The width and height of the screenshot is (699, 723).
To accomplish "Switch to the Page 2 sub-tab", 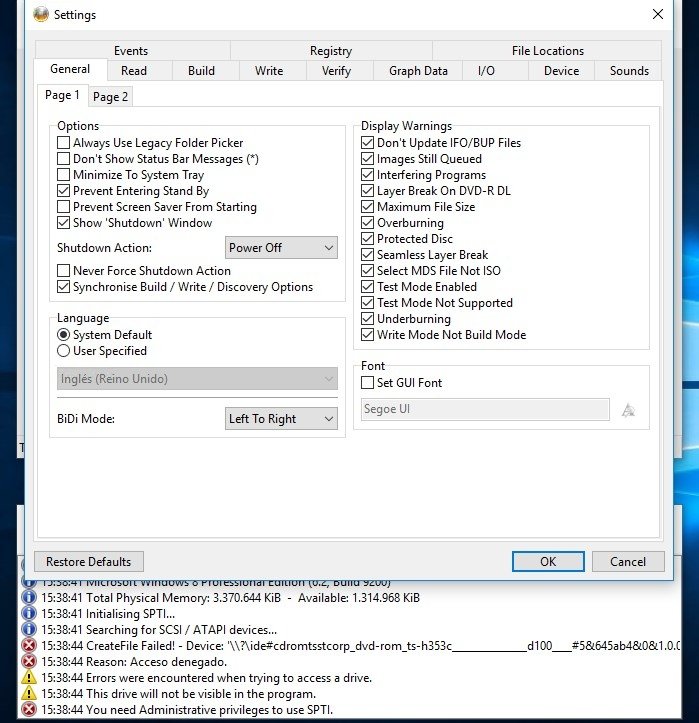I will coord(110,96).
